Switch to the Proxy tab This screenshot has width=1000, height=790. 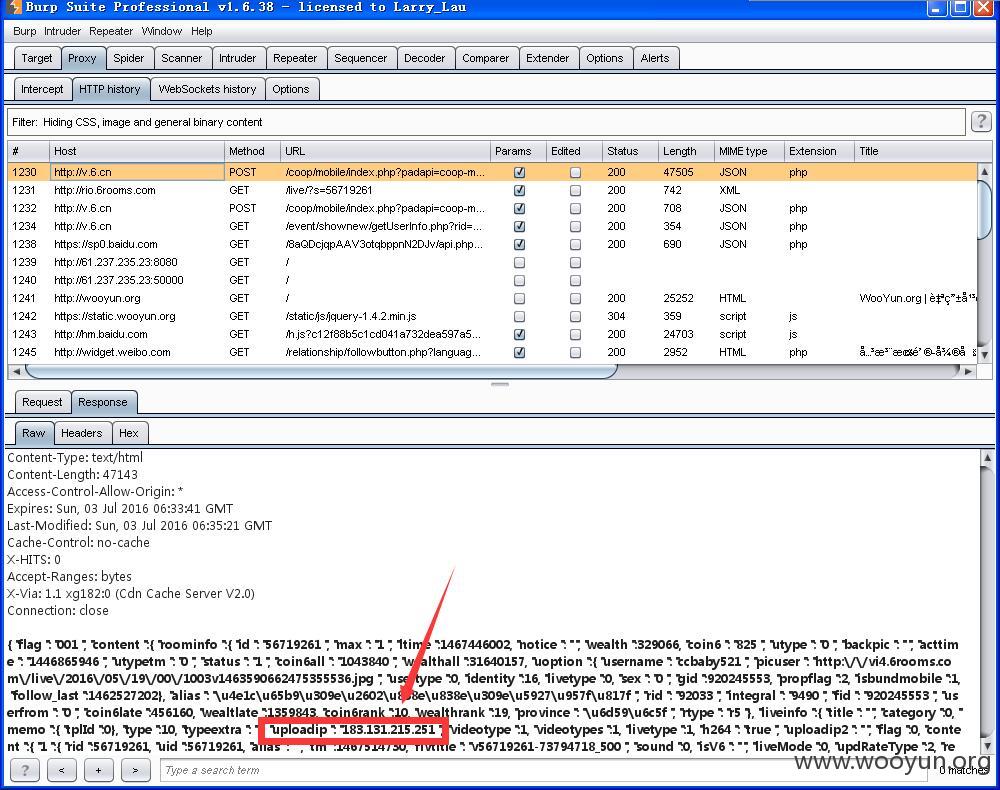click(82, 58)
